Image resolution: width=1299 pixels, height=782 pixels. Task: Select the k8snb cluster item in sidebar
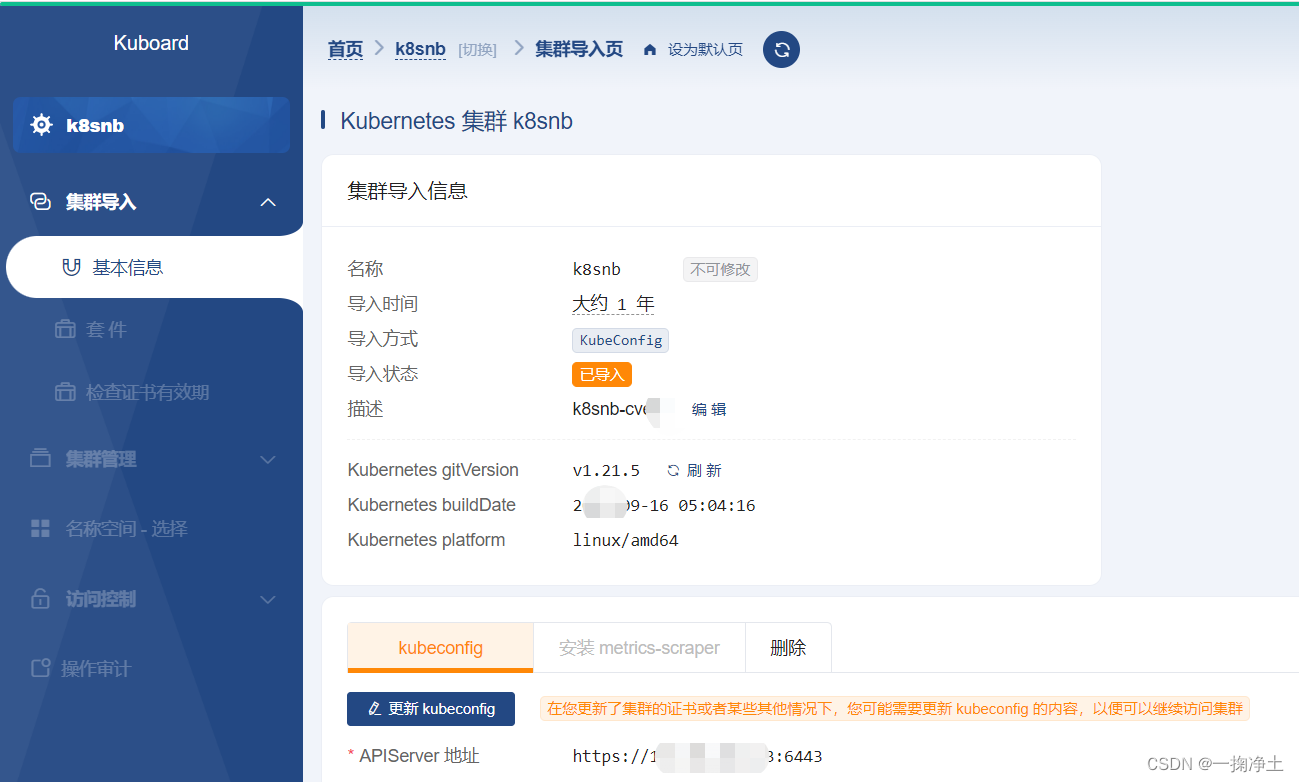[152, 125]
